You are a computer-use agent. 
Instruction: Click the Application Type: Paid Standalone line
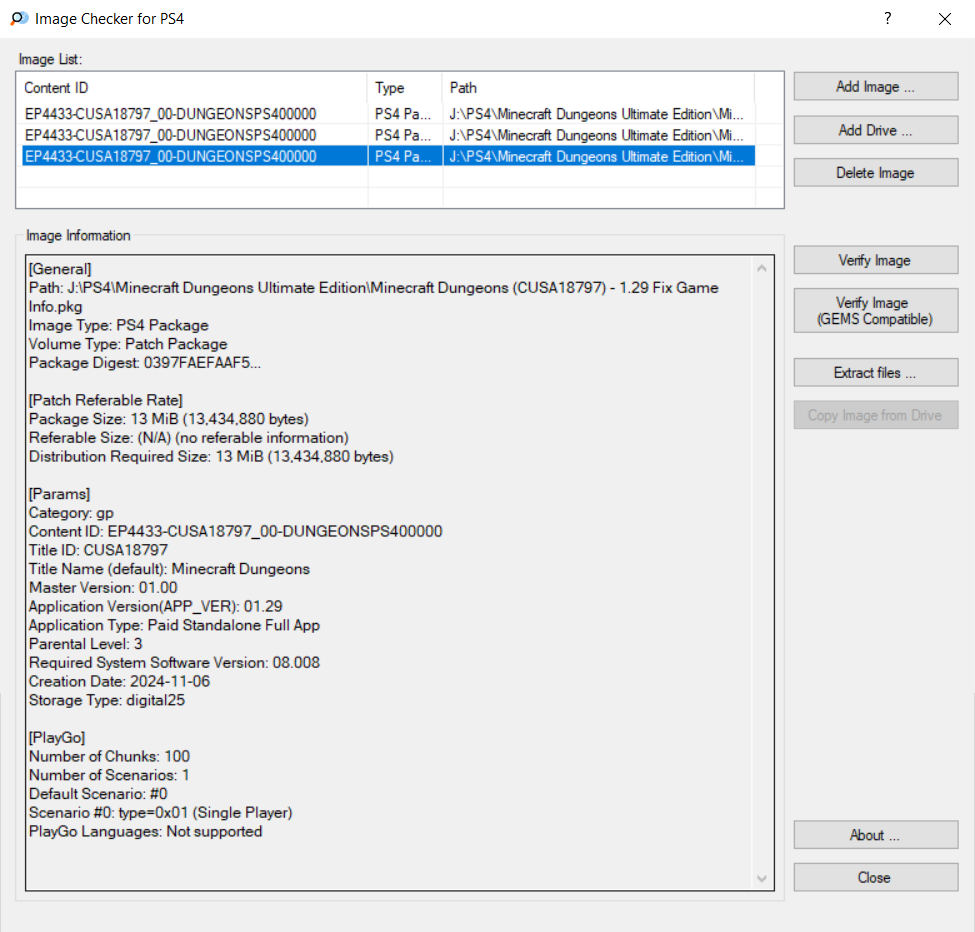(175, 625)
